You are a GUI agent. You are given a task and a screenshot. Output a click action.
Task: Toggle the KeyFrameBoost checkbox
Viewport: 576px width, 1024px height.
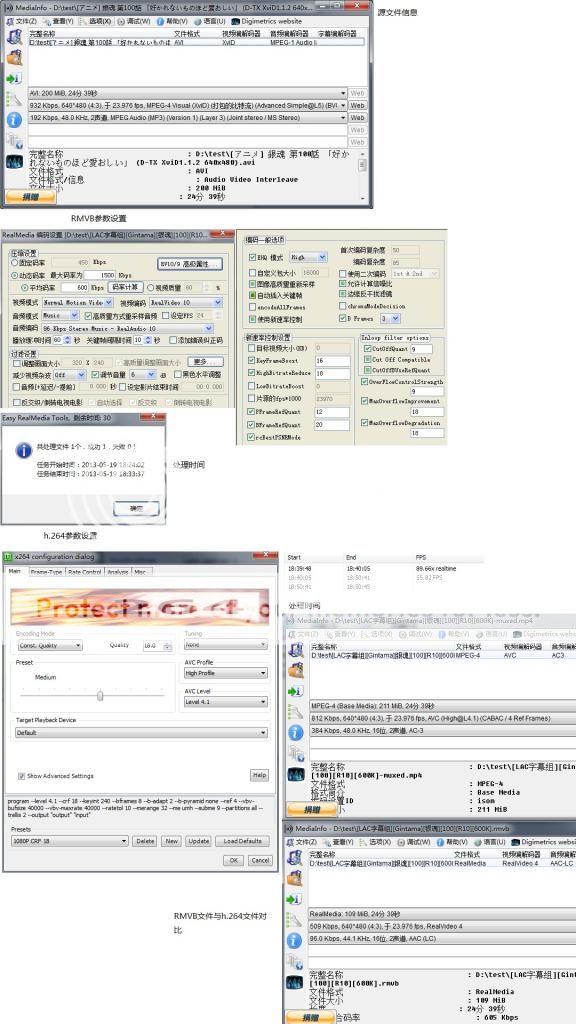251,360
